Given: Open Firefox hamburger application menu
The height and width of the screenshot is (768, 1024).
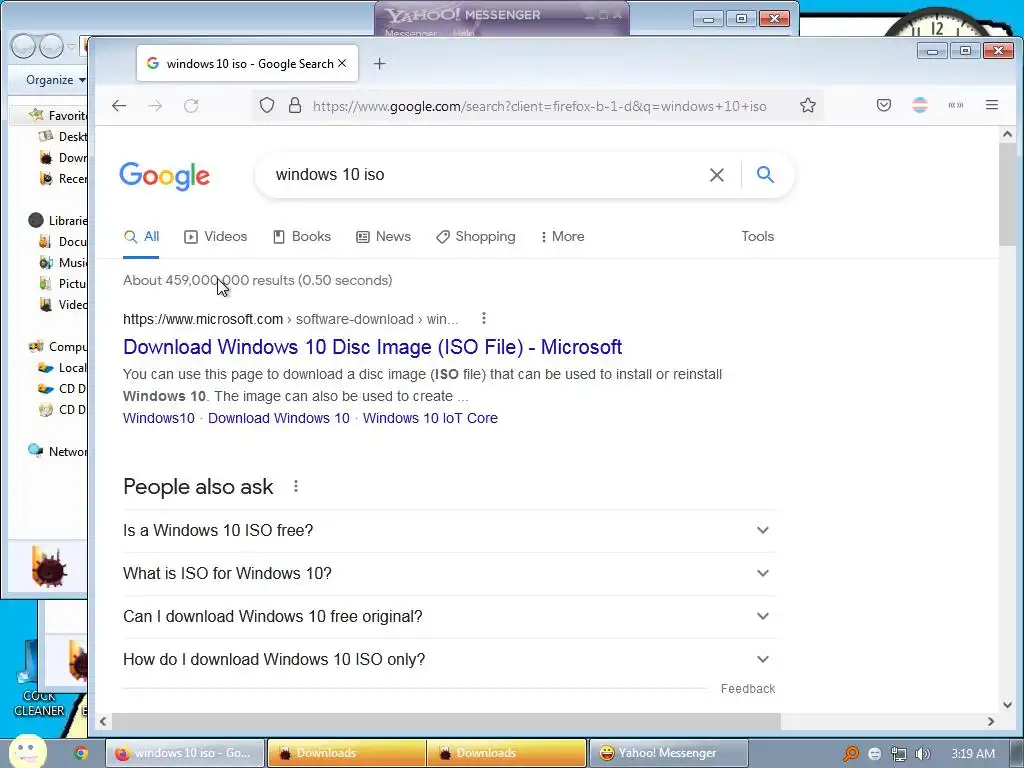Looking at the screenshot, I should pyautogui.click(x=991, y=105).
